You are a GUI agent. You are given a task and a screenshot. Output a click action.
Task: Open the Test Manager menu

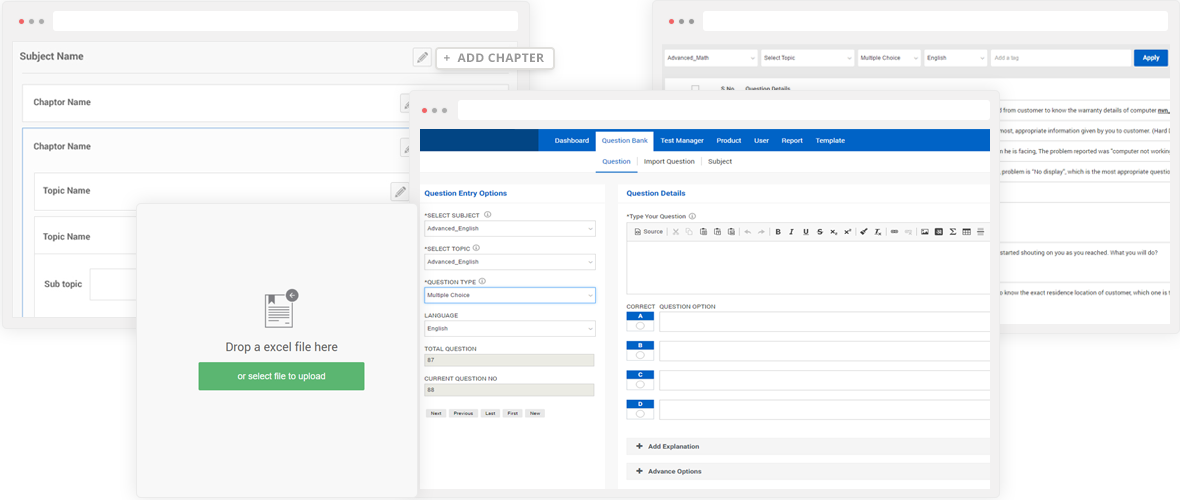684,141
